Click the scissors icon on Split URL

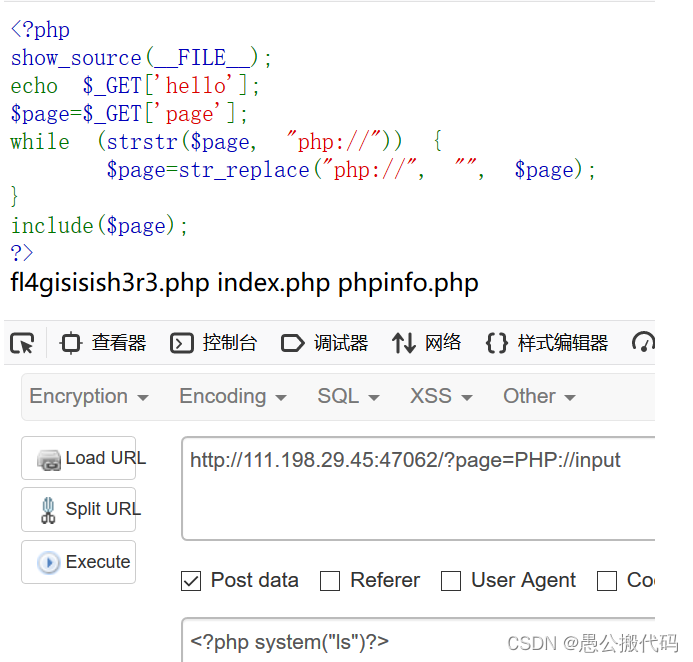pos(48,510)
